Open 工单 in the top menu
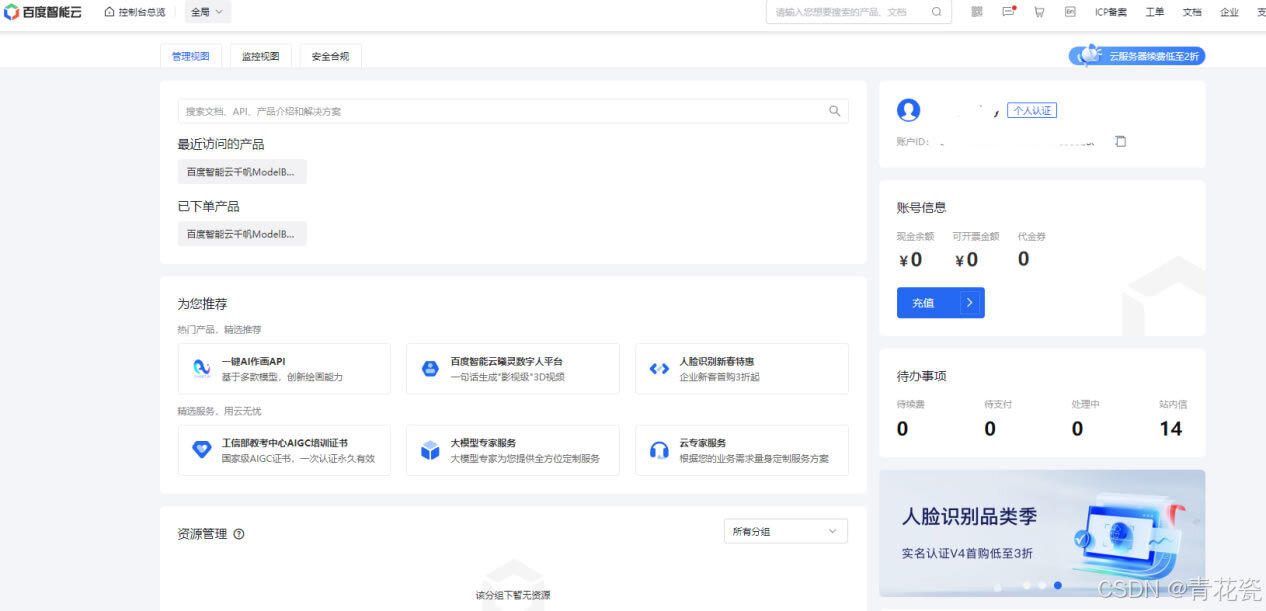The height and width of the screenshot is (611, 1266). (x=1154, y=12)
